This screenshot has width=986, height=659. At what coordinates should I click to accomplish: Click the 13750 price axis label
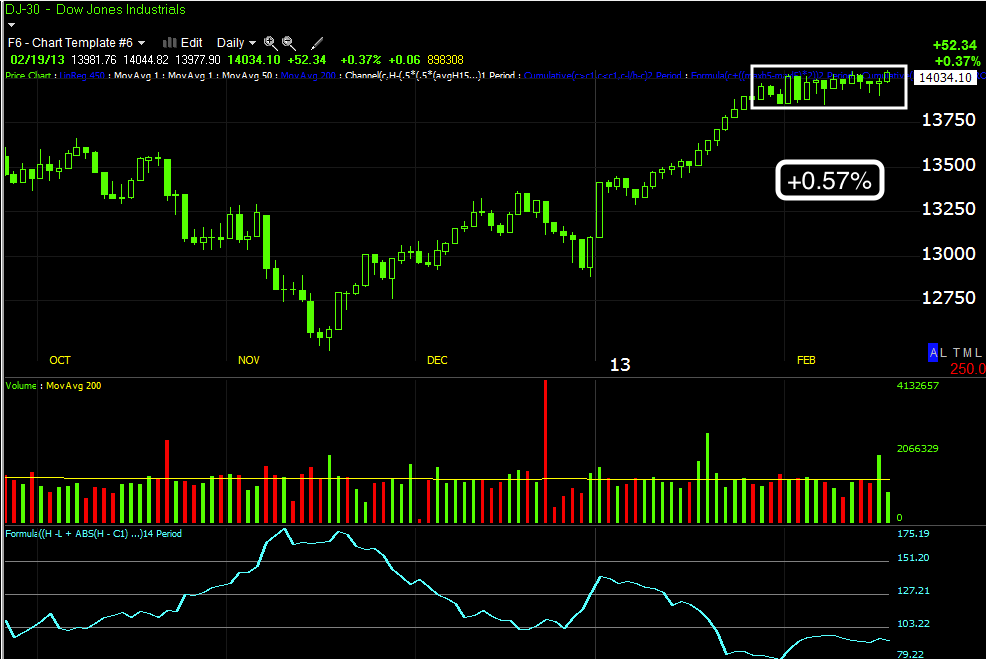[x=948, y=120]
